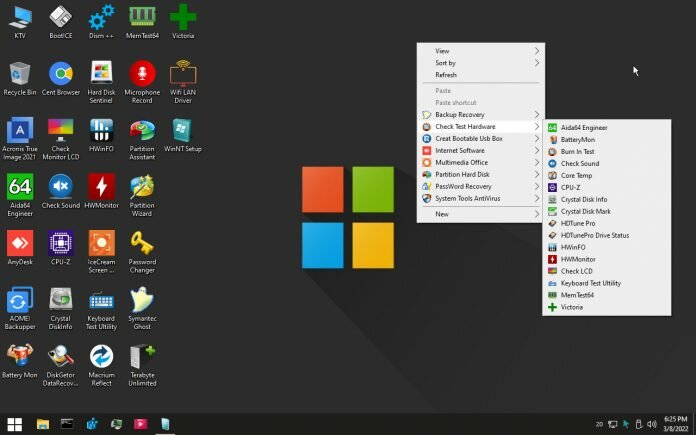Open AOMEI Backupper desktop icon
Image resolution: width=696 pixels, height=435 pixels.
20,308
